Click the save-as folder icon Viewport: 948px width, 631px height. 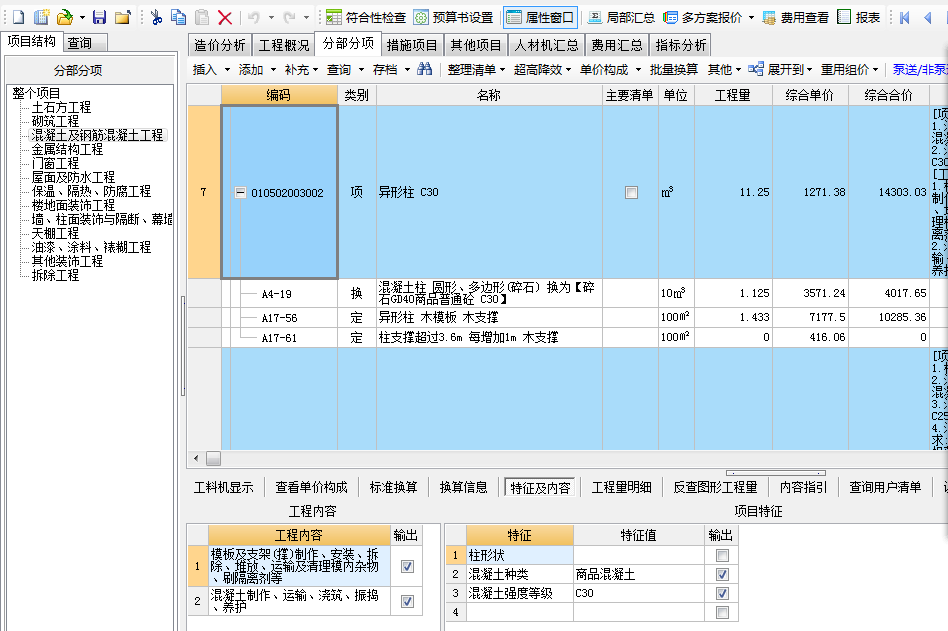tap(123, 17)
